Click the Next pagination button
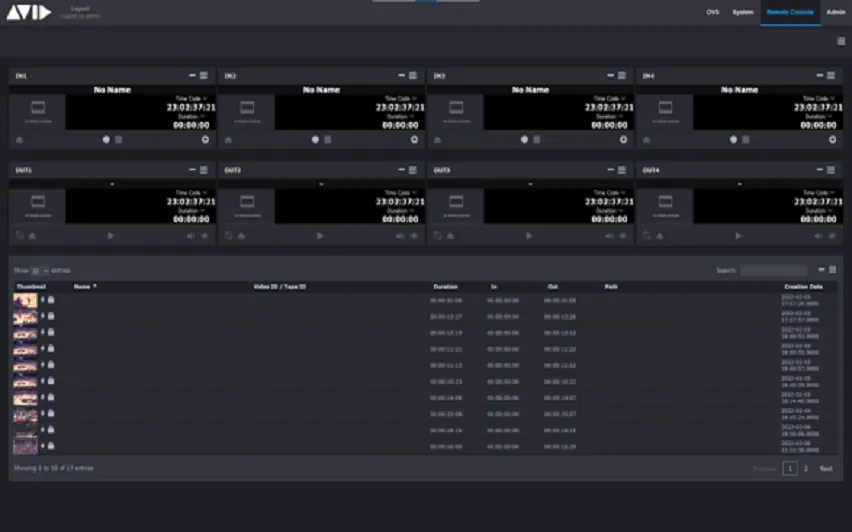852x532 pixels. (x=826, y=468)
